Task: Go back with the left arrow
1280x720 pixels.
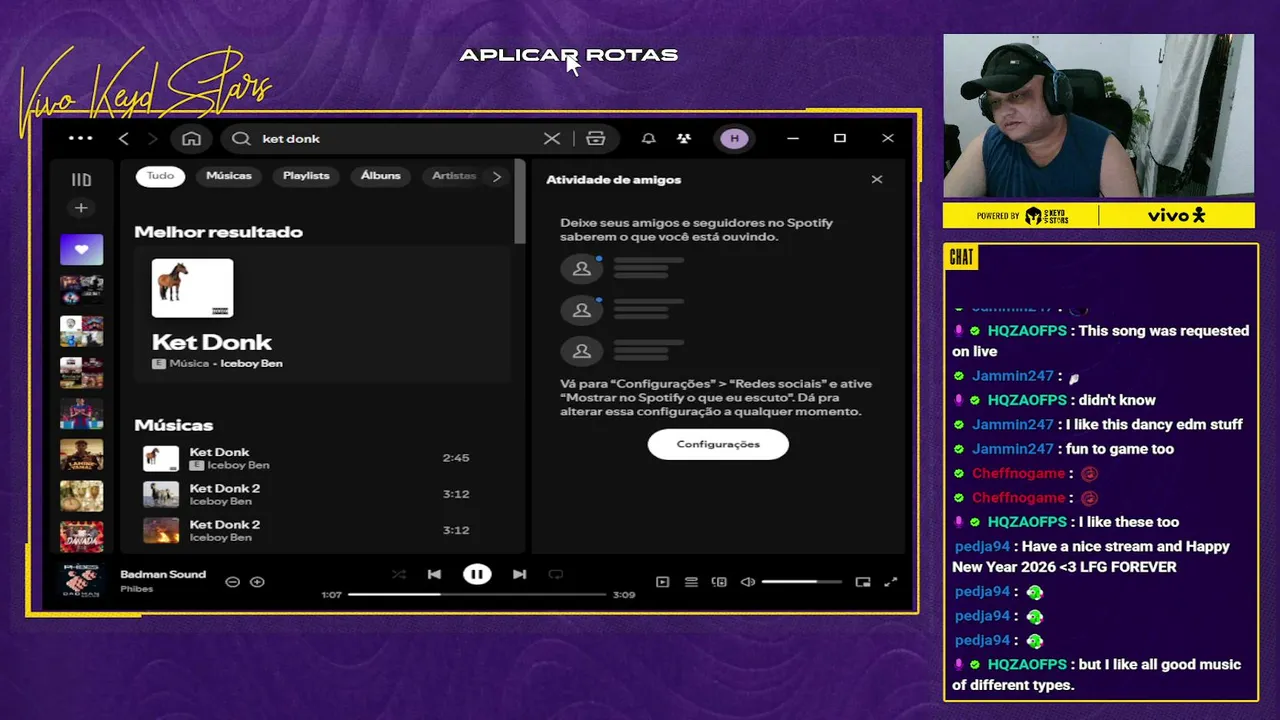Action: [124, 138]
